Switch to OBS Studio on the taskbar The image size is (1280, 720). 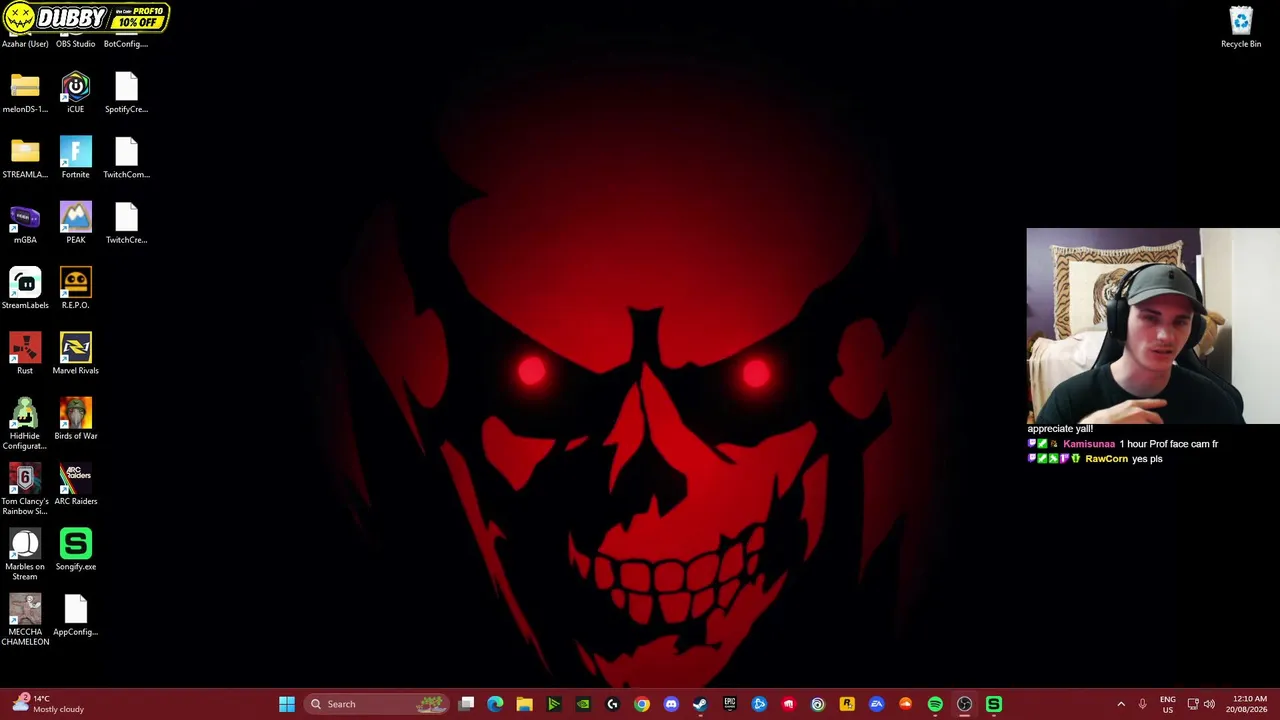click(x=964, y=704)
